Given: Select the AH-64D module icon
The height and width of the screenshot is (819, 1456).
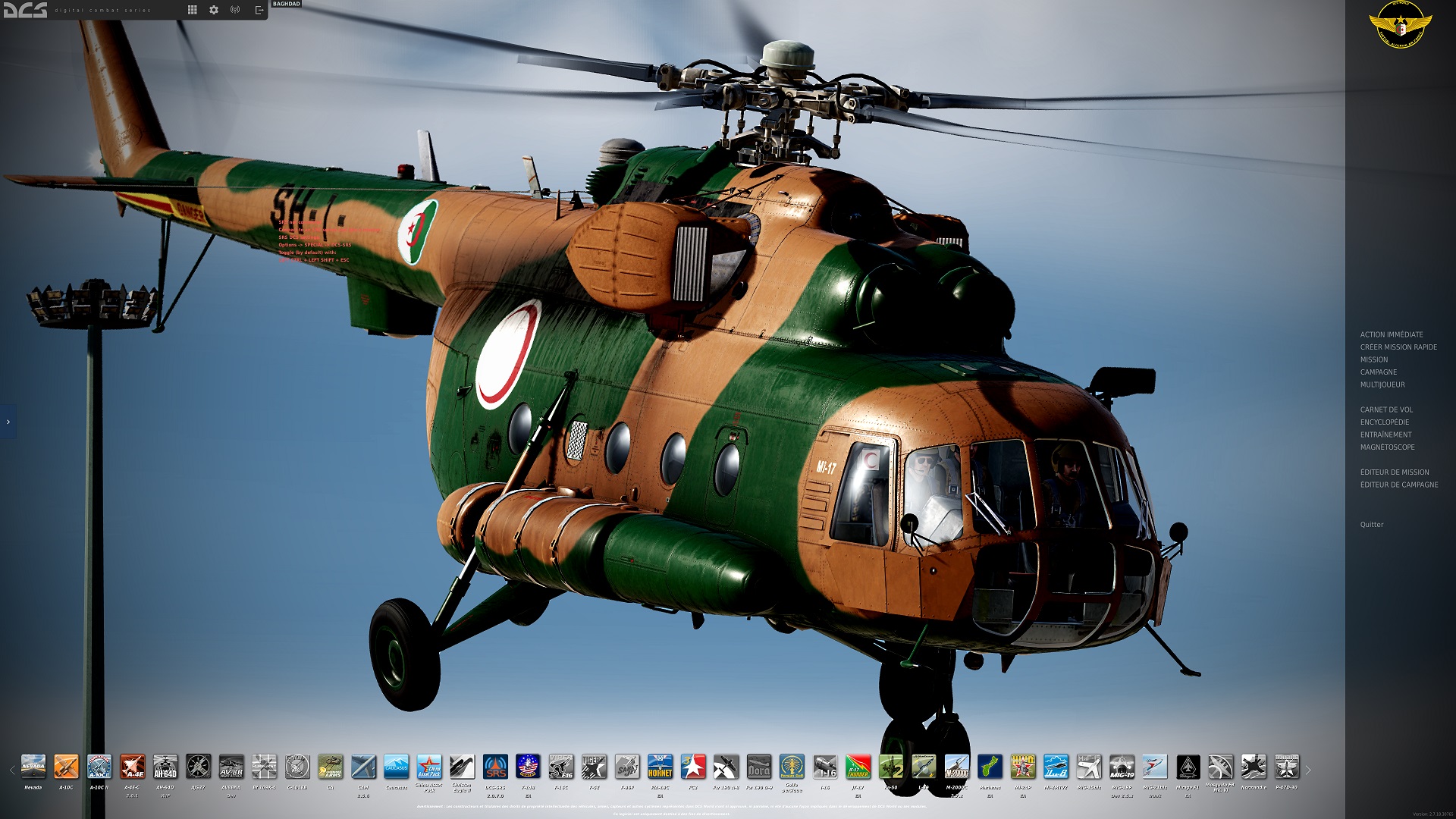Looking at the screenshot, I should point(165,767).
